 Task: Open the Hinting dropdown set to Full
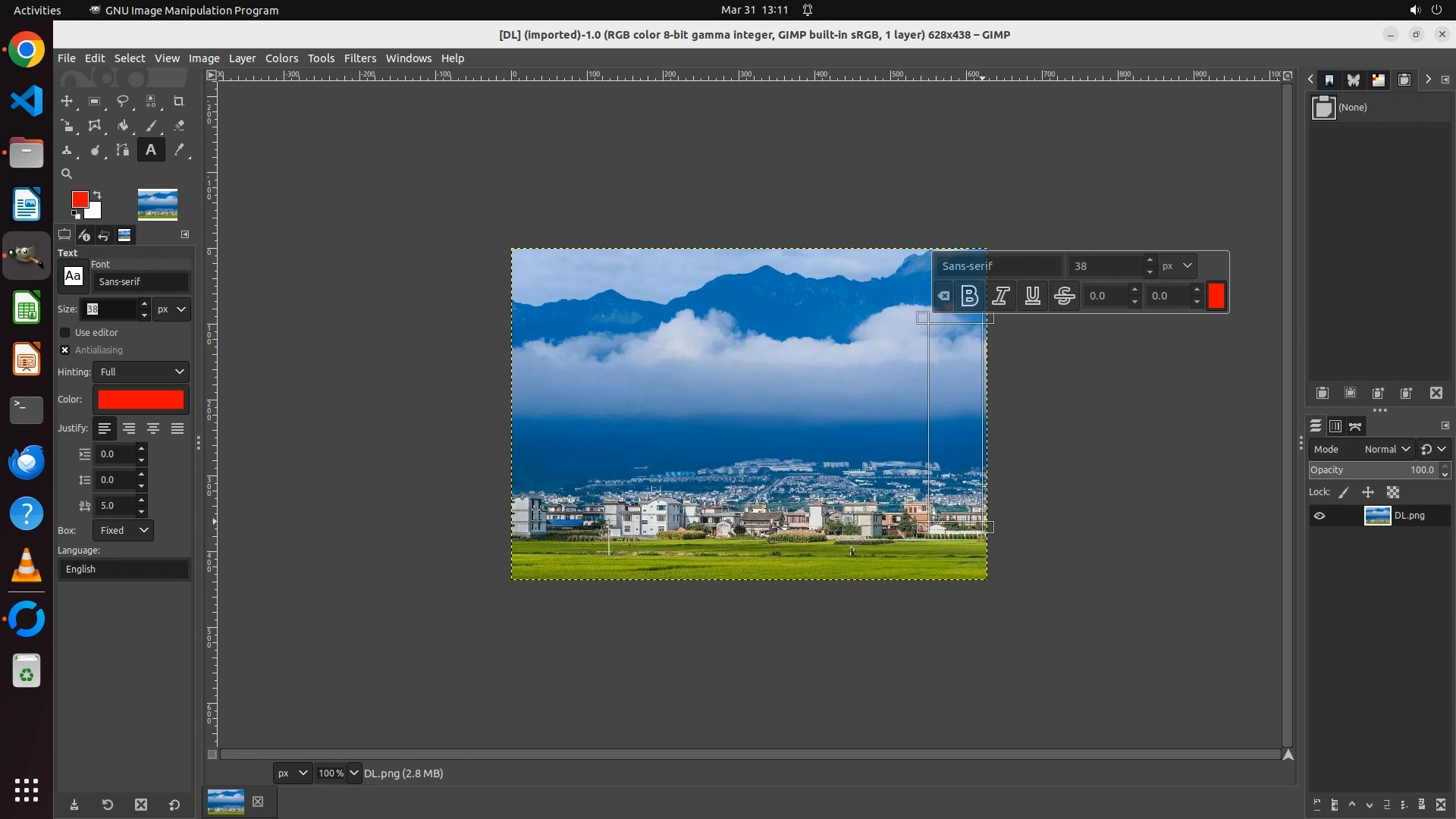click(x=141, y=372)
